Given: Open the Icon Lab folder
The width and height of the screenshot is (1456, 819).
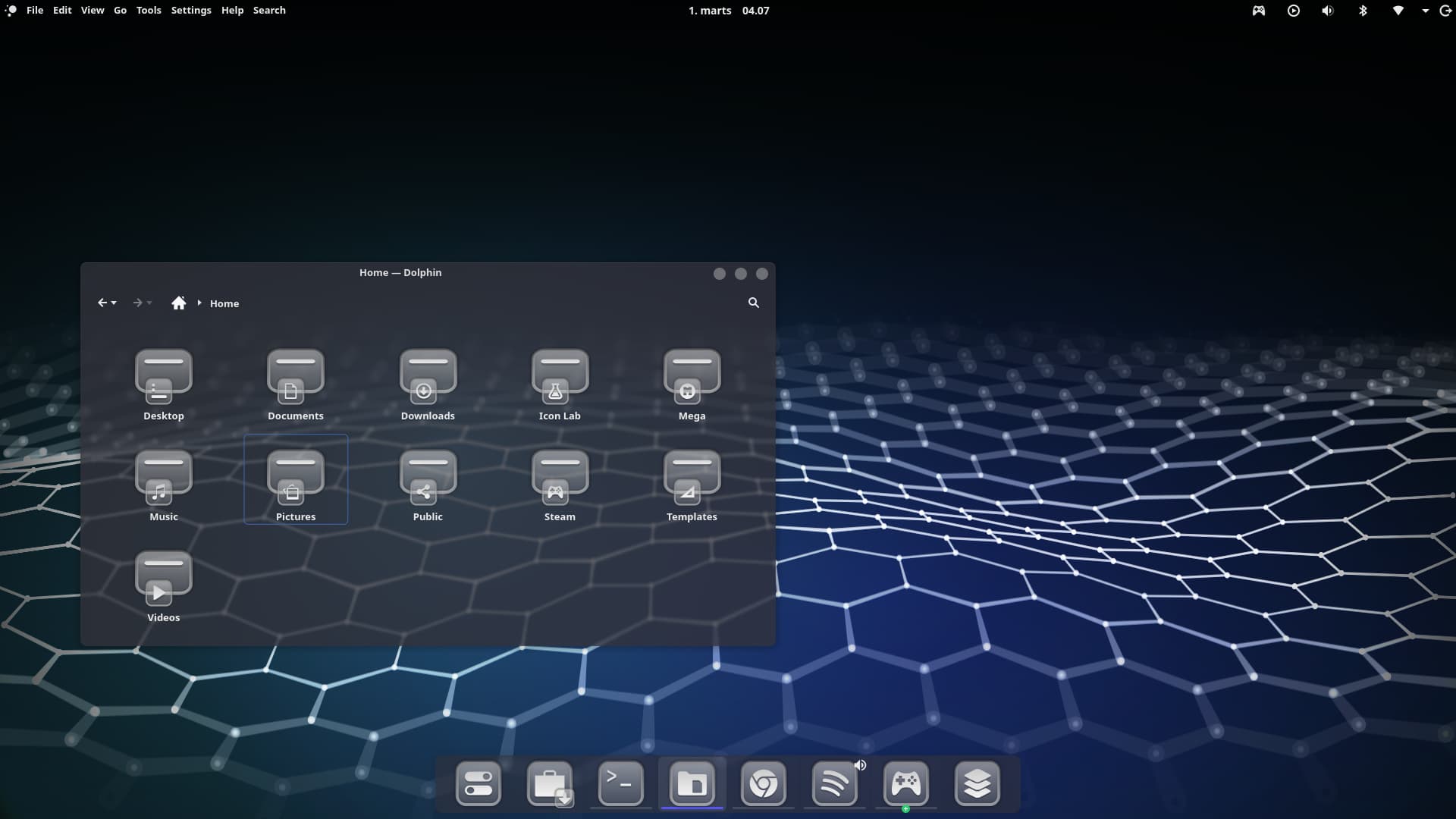Looking at the screenshot, I should 560,384.
